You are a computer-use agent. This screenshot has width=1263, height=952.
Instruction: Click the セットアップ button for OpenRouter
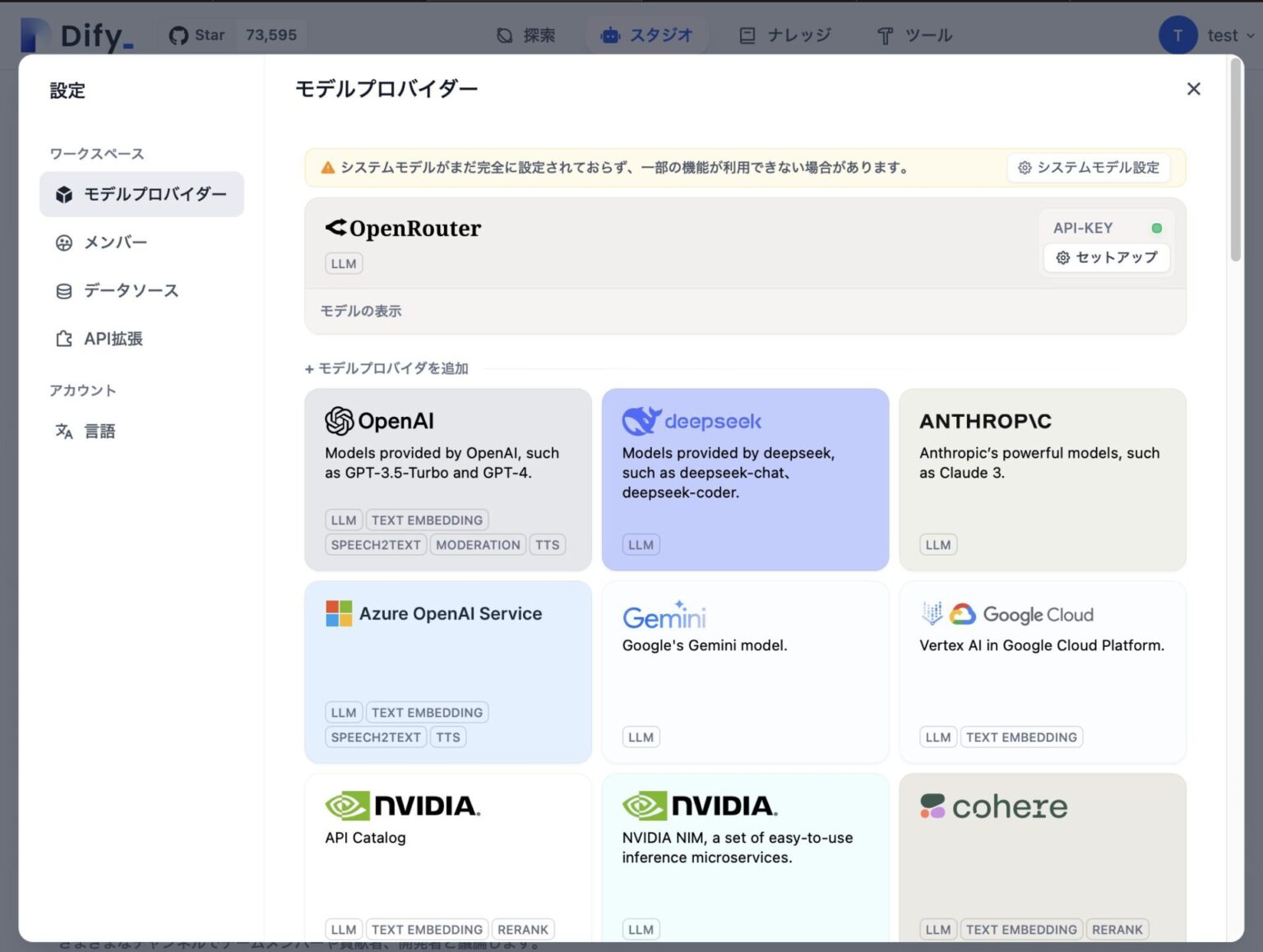click(1106, 257)
